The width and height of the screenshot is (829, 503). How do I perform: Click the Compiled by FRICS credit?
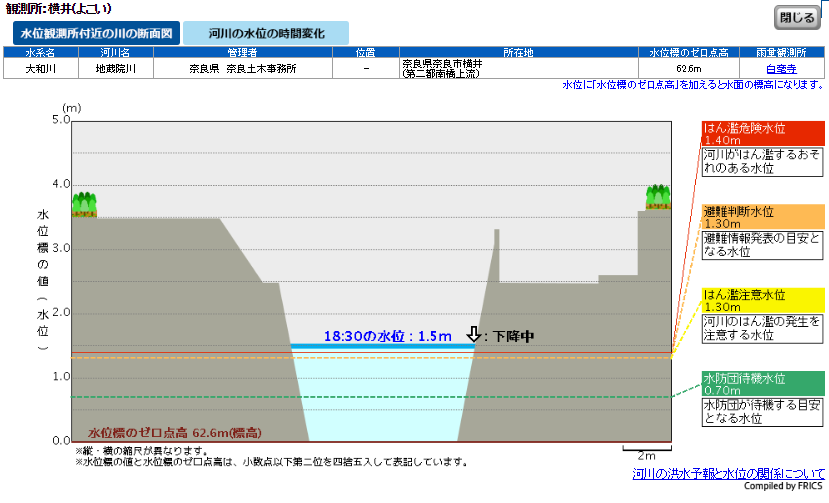click(783, 486)
